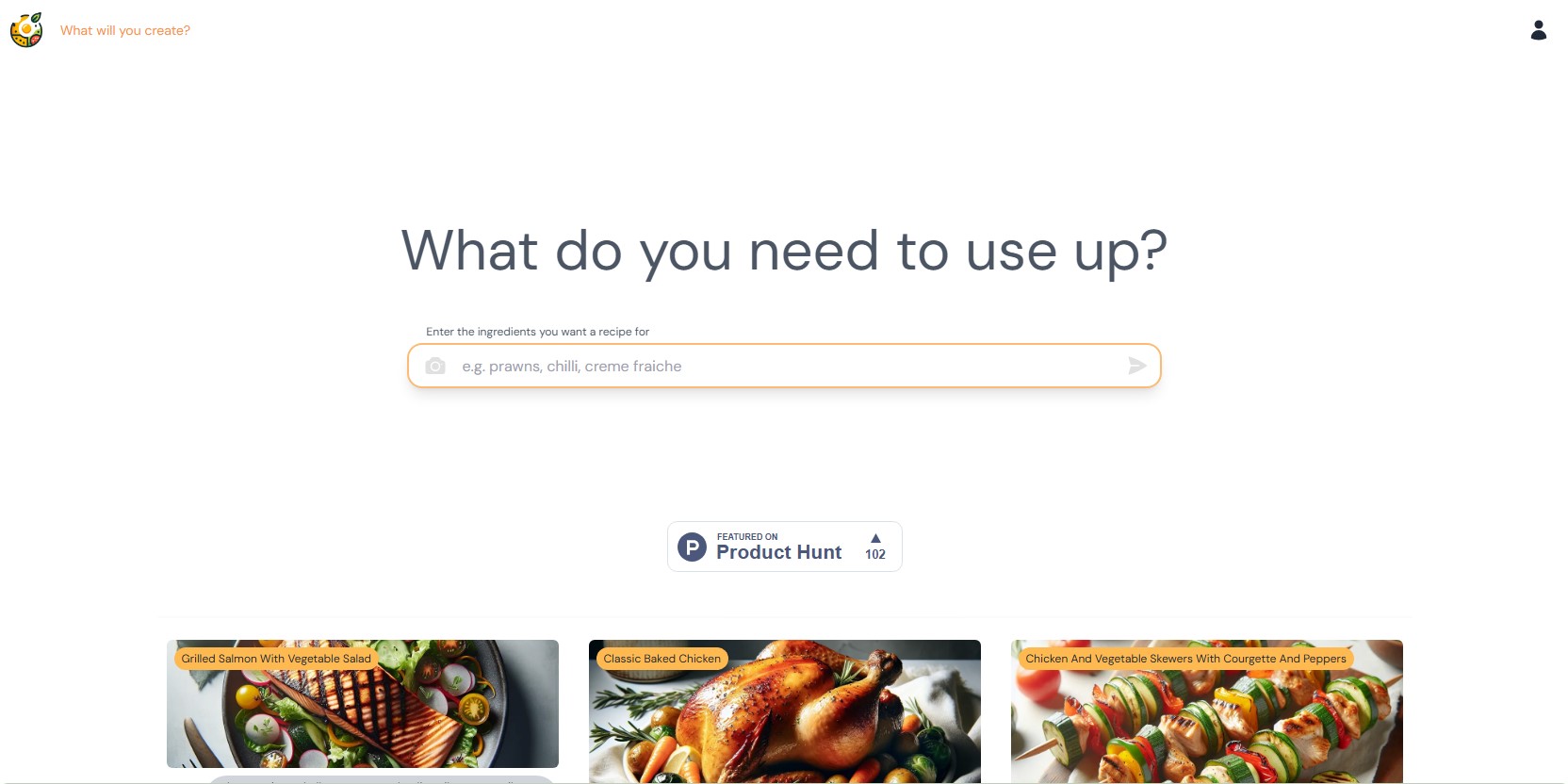Focus the ingredients input field
This screenshot has height=784, width=1568.
tap(784, 366)
